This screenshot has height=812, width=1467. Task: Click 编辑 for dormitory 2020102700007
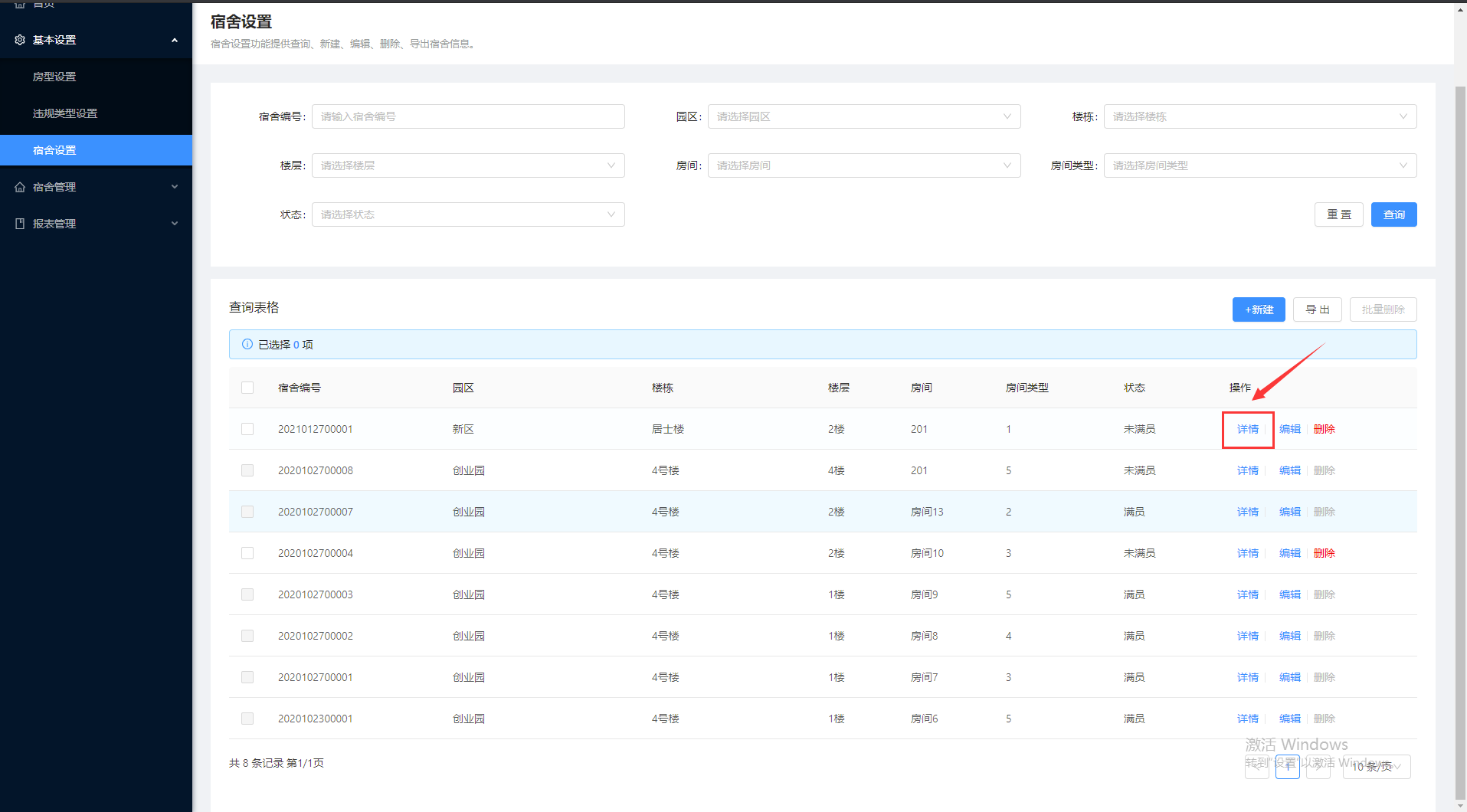pos(1290,512)
